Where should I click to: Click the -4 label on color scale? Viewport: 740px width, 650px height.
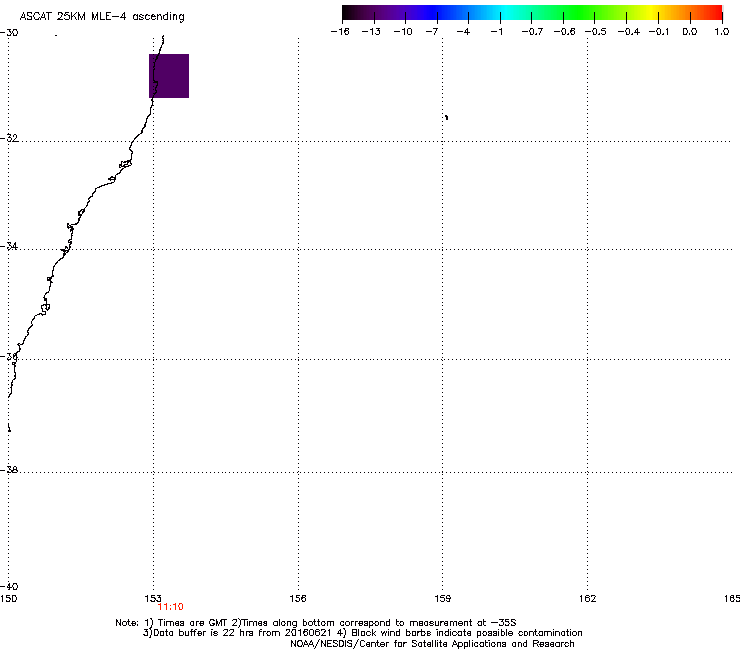pos(463,32)
